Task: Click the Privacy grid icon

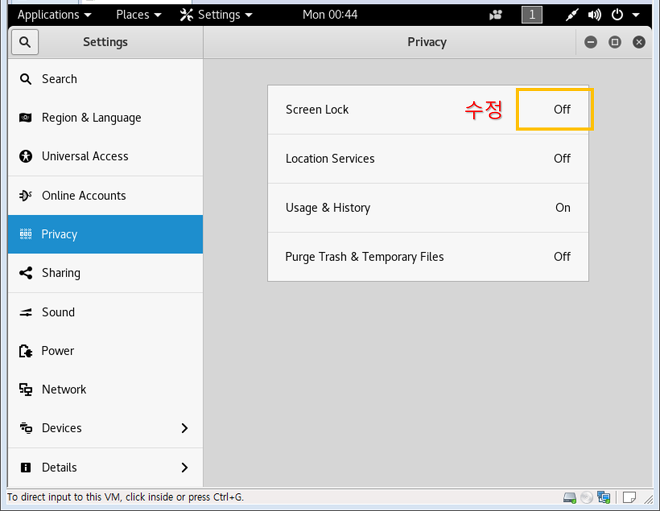Action: point(26,234)
